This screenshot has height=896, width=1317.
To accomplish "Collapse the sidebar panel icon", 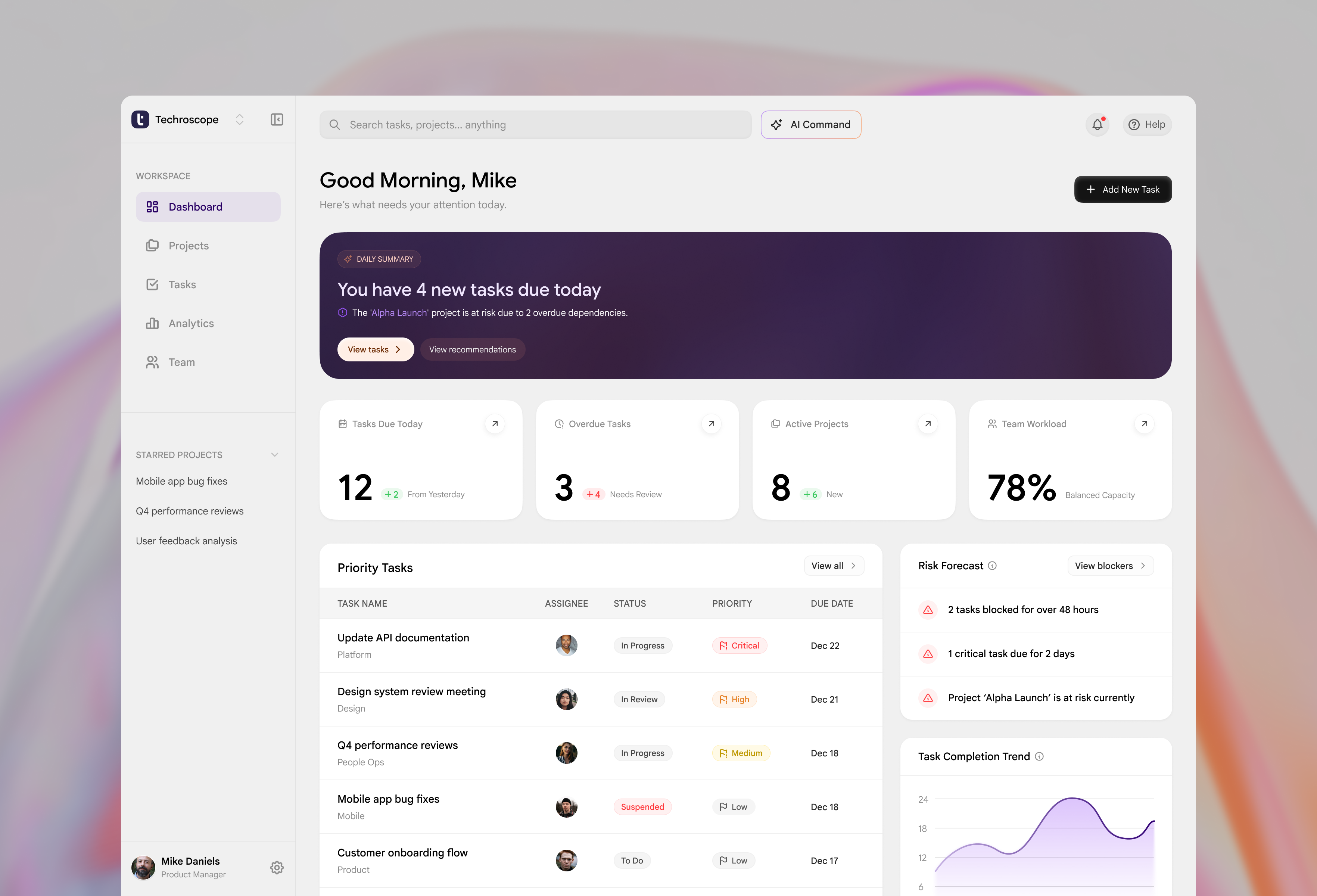I will (x=277, y=119).
